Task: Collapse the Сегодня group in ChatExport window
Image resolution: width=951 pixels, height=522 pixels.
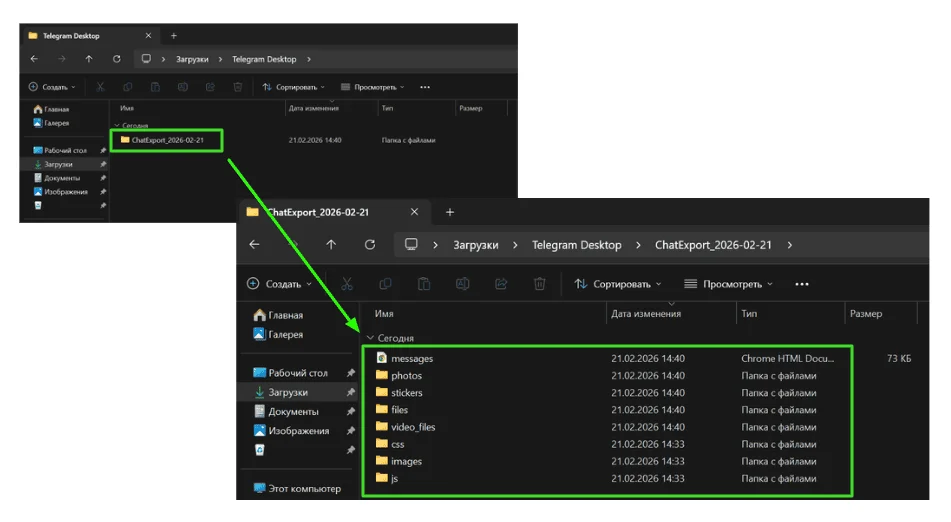Action: tap(371, 338)
